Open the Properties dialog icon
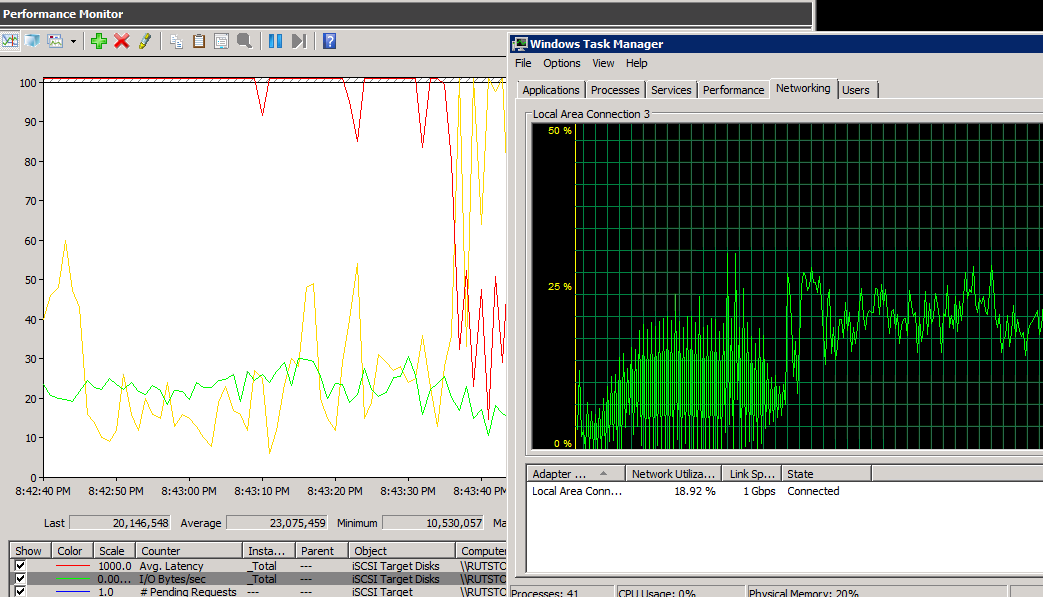1043x597 pixels. (222, 41)
